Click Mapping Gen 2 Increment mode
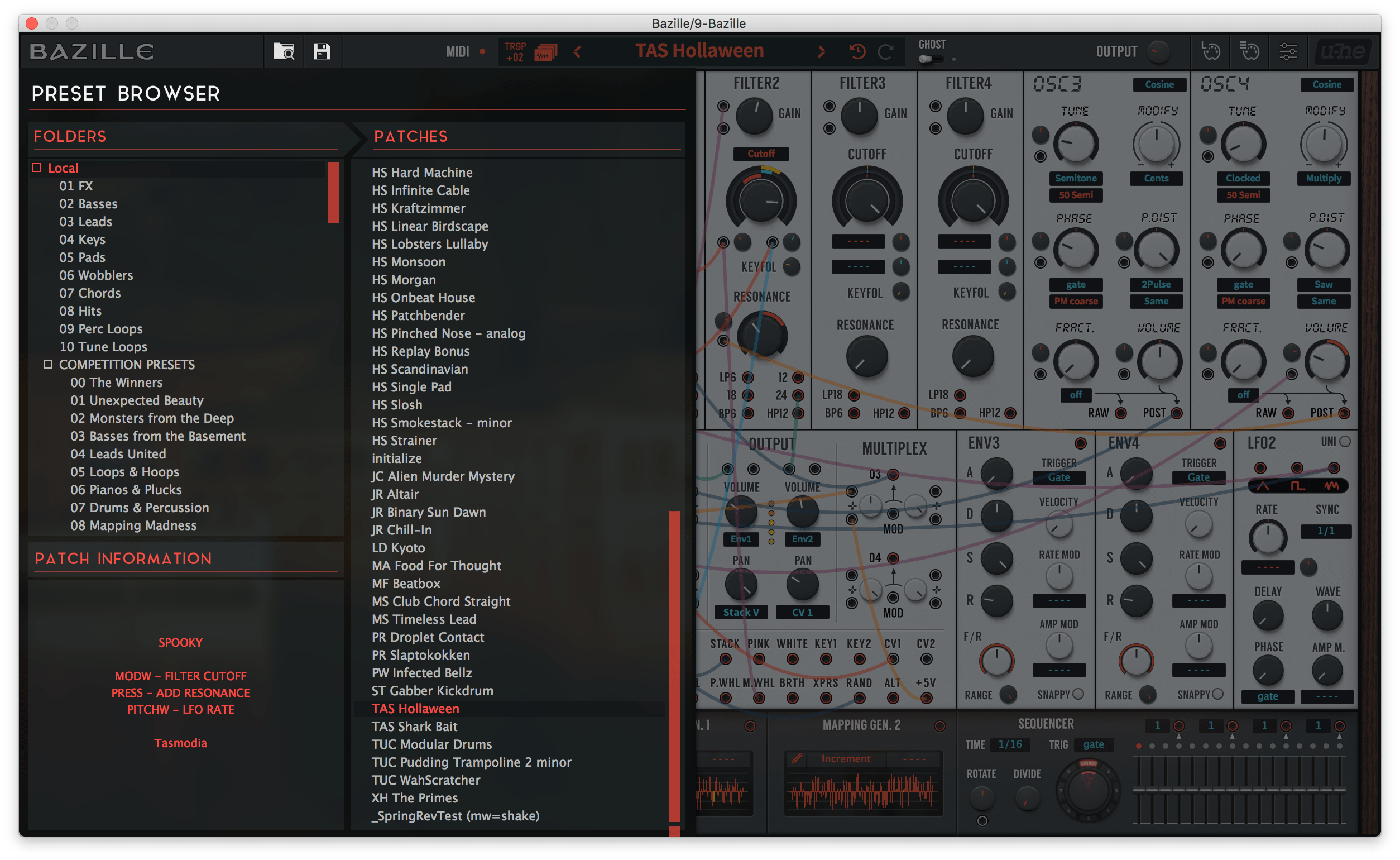Image resolution: width=1400 pixels, height=860 pixels. point(845,758)
